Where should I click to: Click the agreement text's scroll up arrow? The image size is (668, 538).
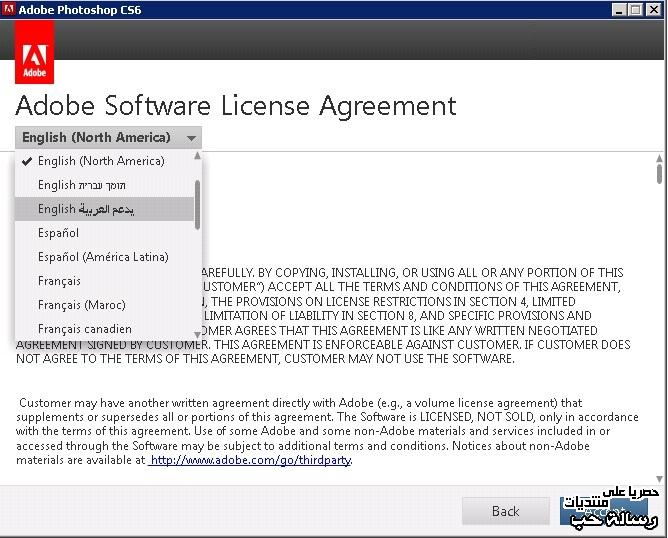pos(659,157)
